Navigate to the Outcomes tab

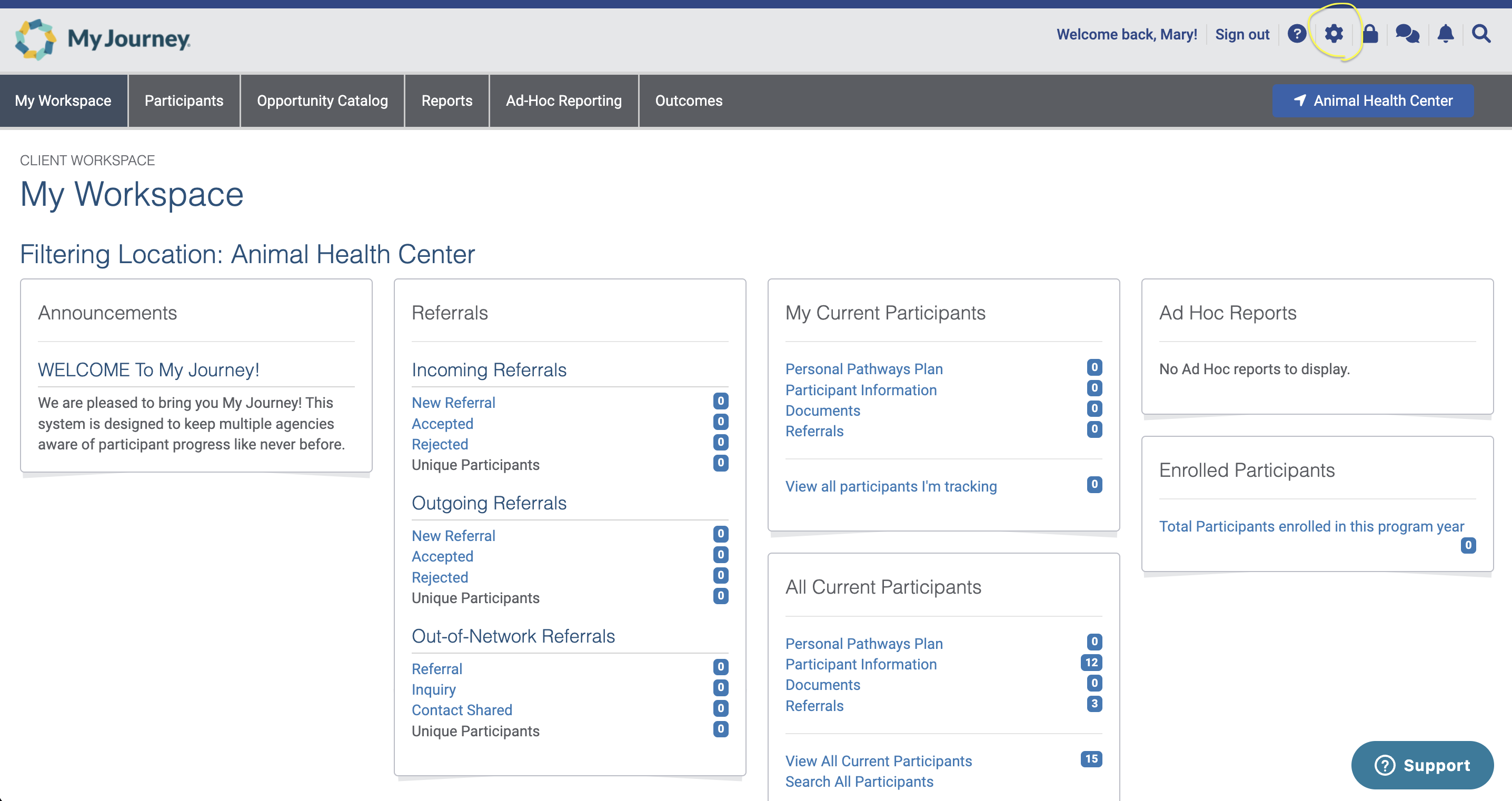(689, 101)
